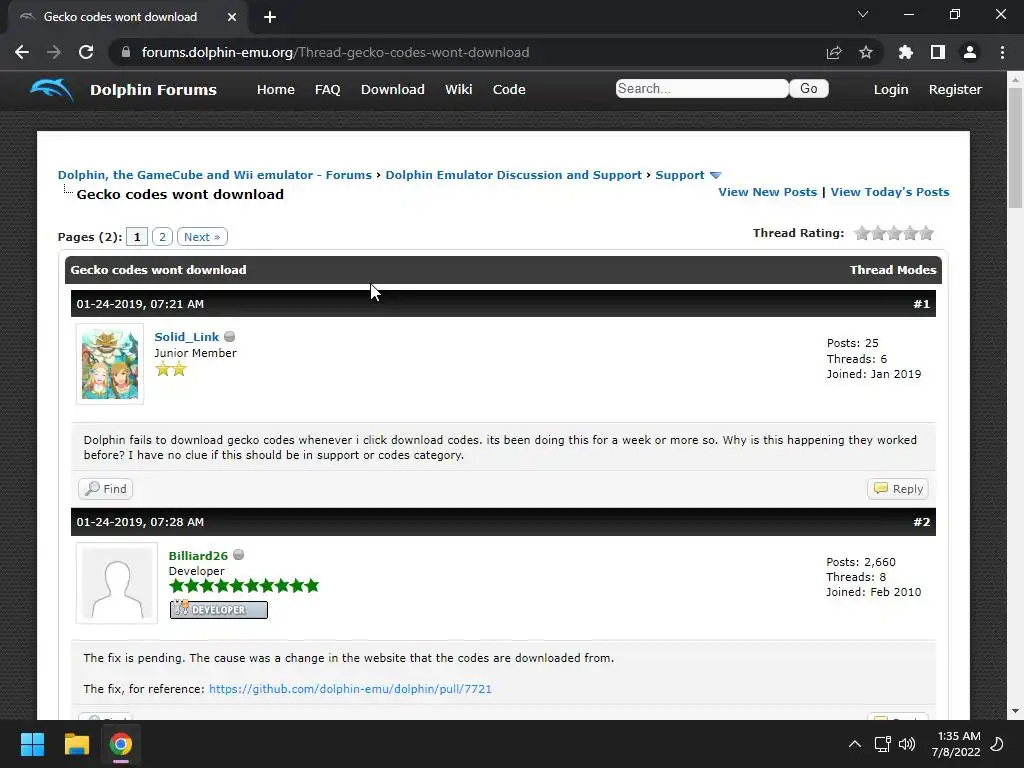Expand the Support breadcrumb dropdown arrow
This screenshot has height=768, width=1024.
click(x=715, y=175)
